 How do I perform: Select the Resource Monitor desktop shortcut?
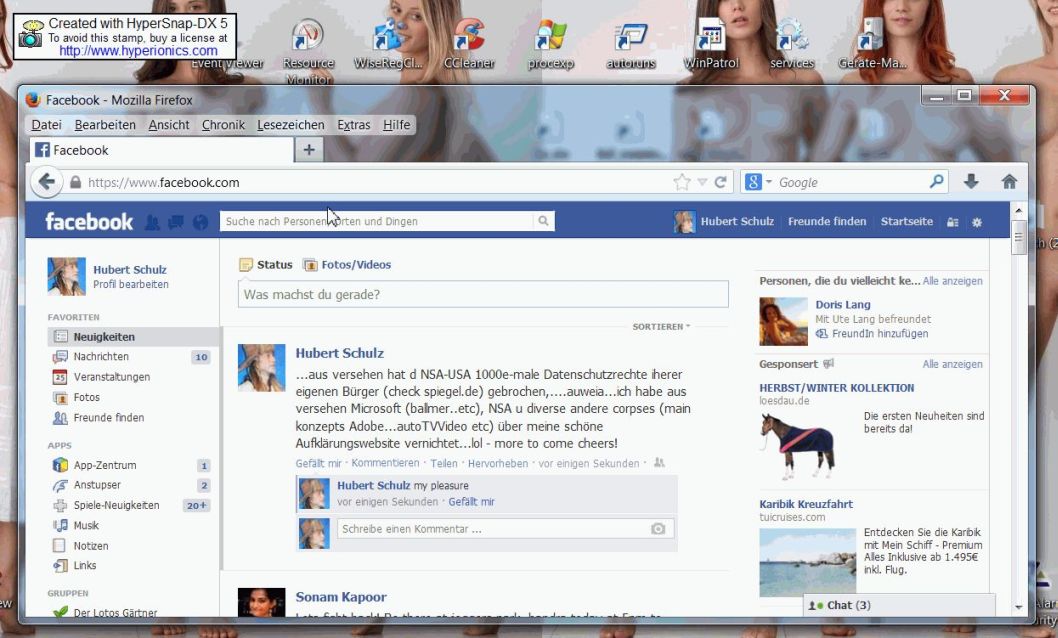pos(308,53)
